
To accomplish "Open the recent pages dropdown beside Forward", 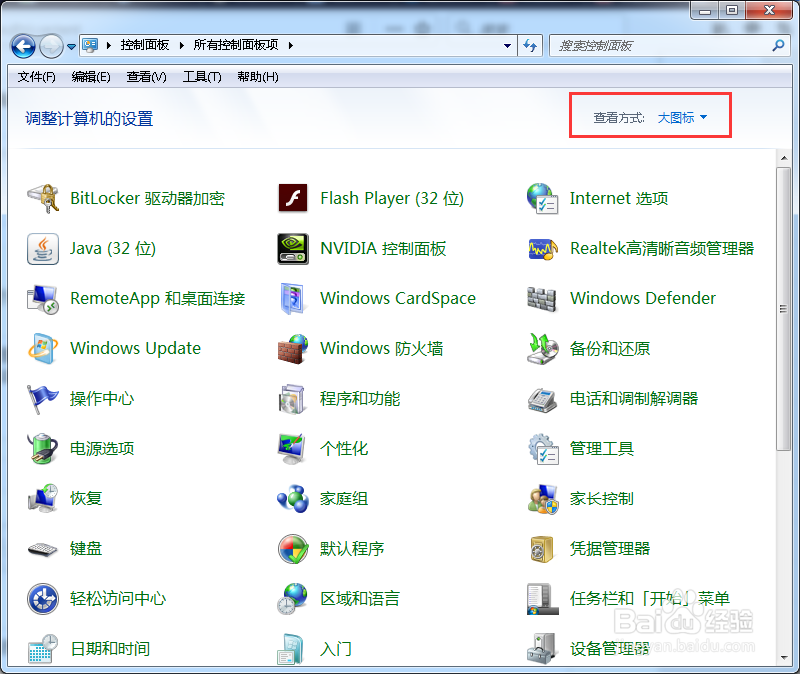I will [x=72, y=46].
